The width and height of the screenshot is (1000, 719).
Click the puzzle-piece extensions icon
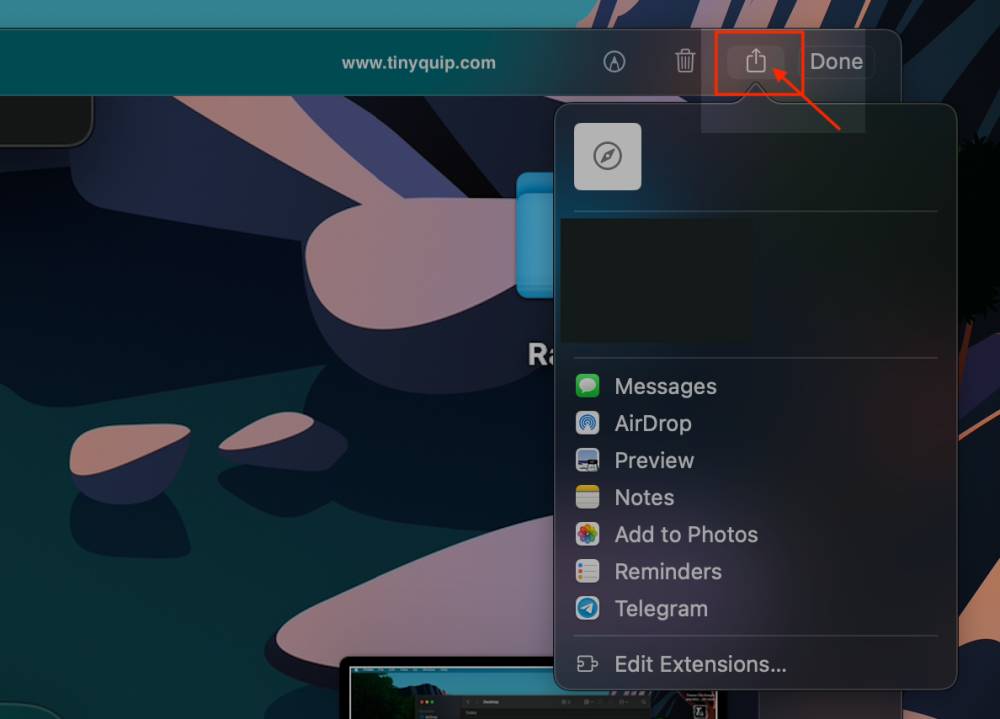pos(587,664)
